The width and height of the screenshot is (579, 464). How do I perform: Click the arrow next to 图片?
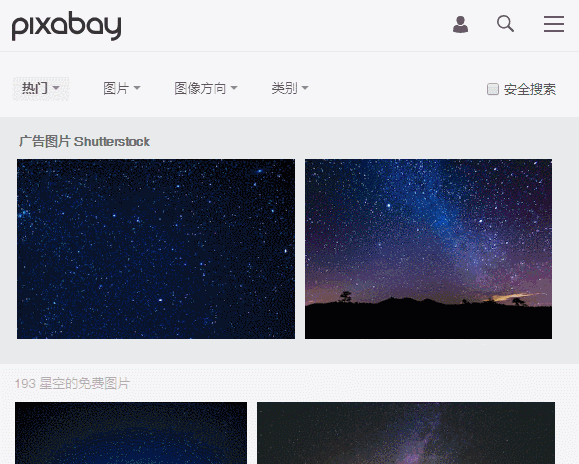pos(137,88)
